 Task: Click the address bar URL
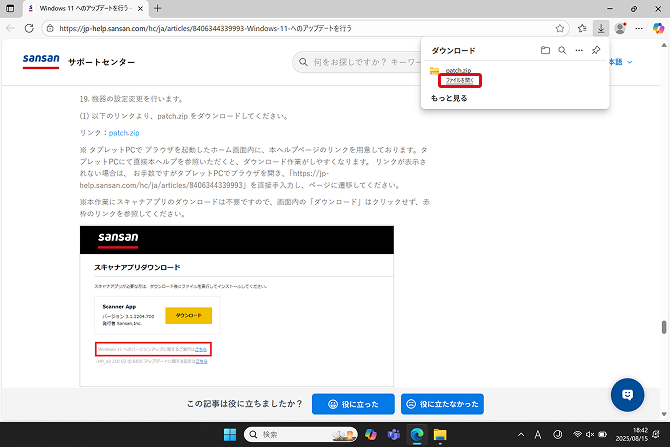205,28
